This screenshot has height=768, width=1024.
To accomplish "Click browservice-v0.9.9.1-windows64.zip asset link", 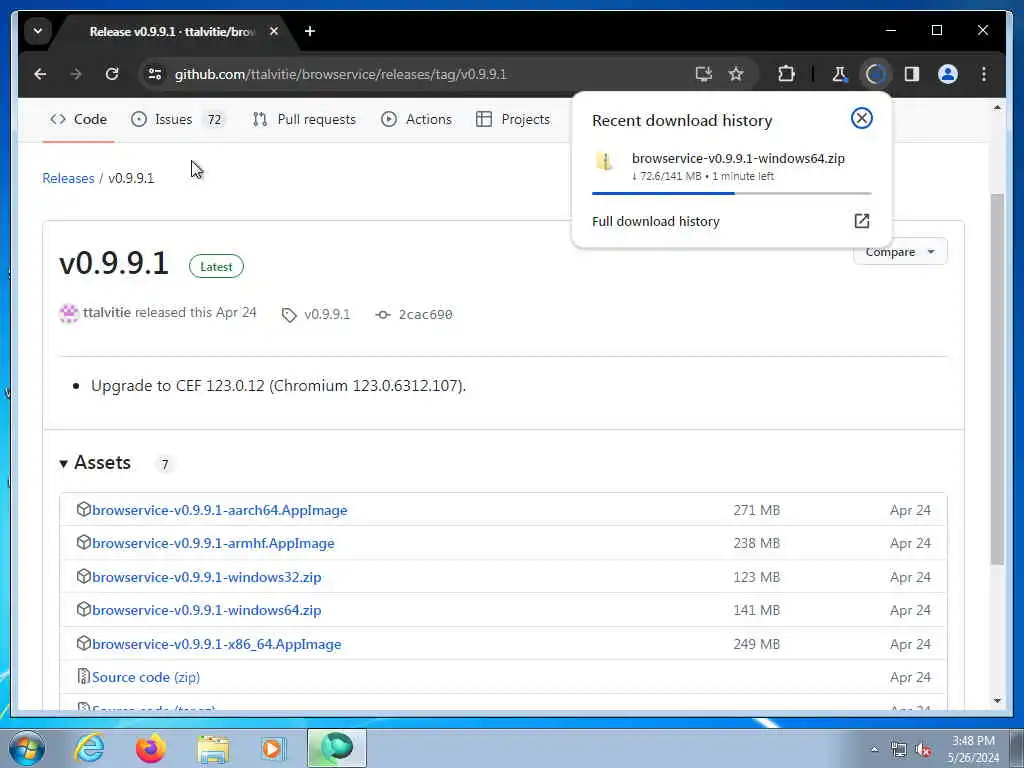I will 206,611.
